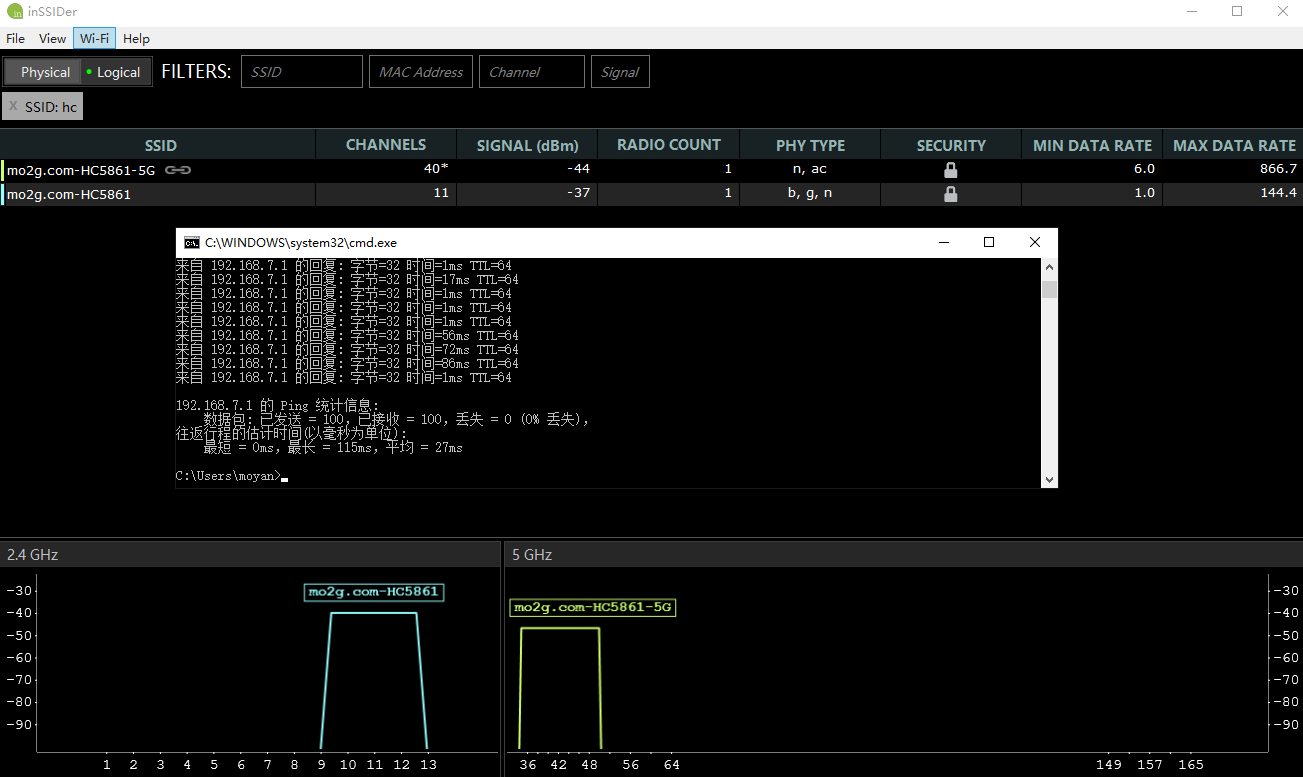Focus the MAC Address filter field
This screenshot has height=777, width=1303.
421,72
